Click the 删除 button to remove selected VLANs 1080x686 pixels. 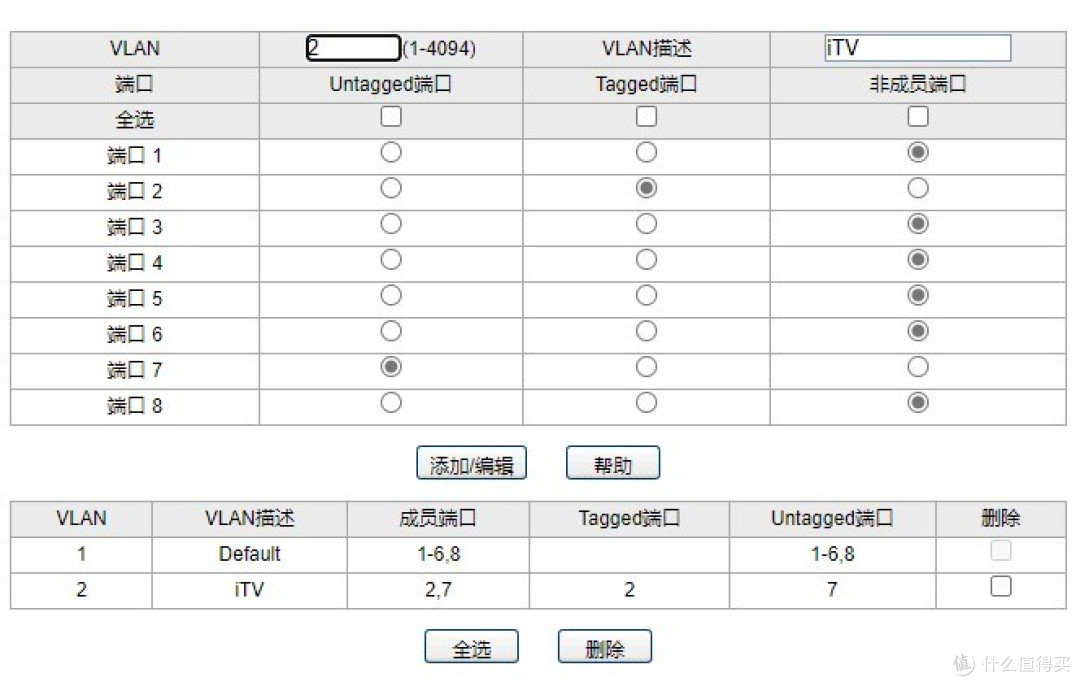[604, 645]
